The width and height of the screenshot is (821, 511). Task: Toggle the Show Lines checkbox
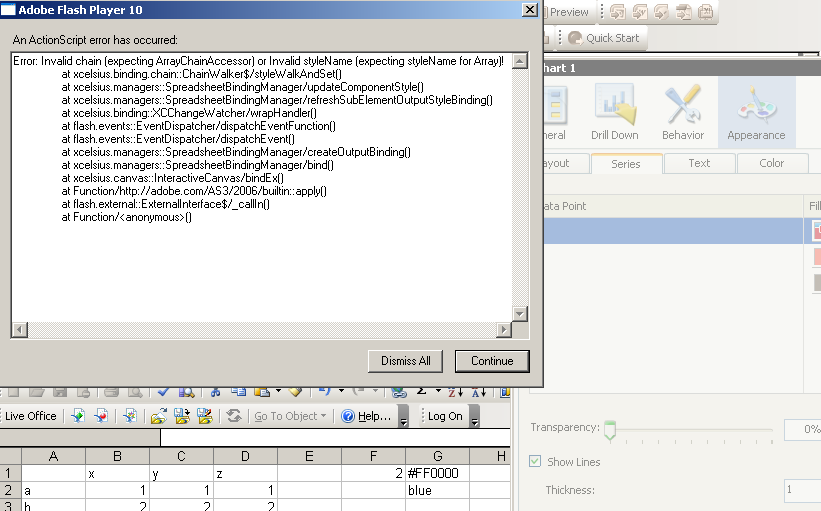pyautogui.click(x=535, y=461)
